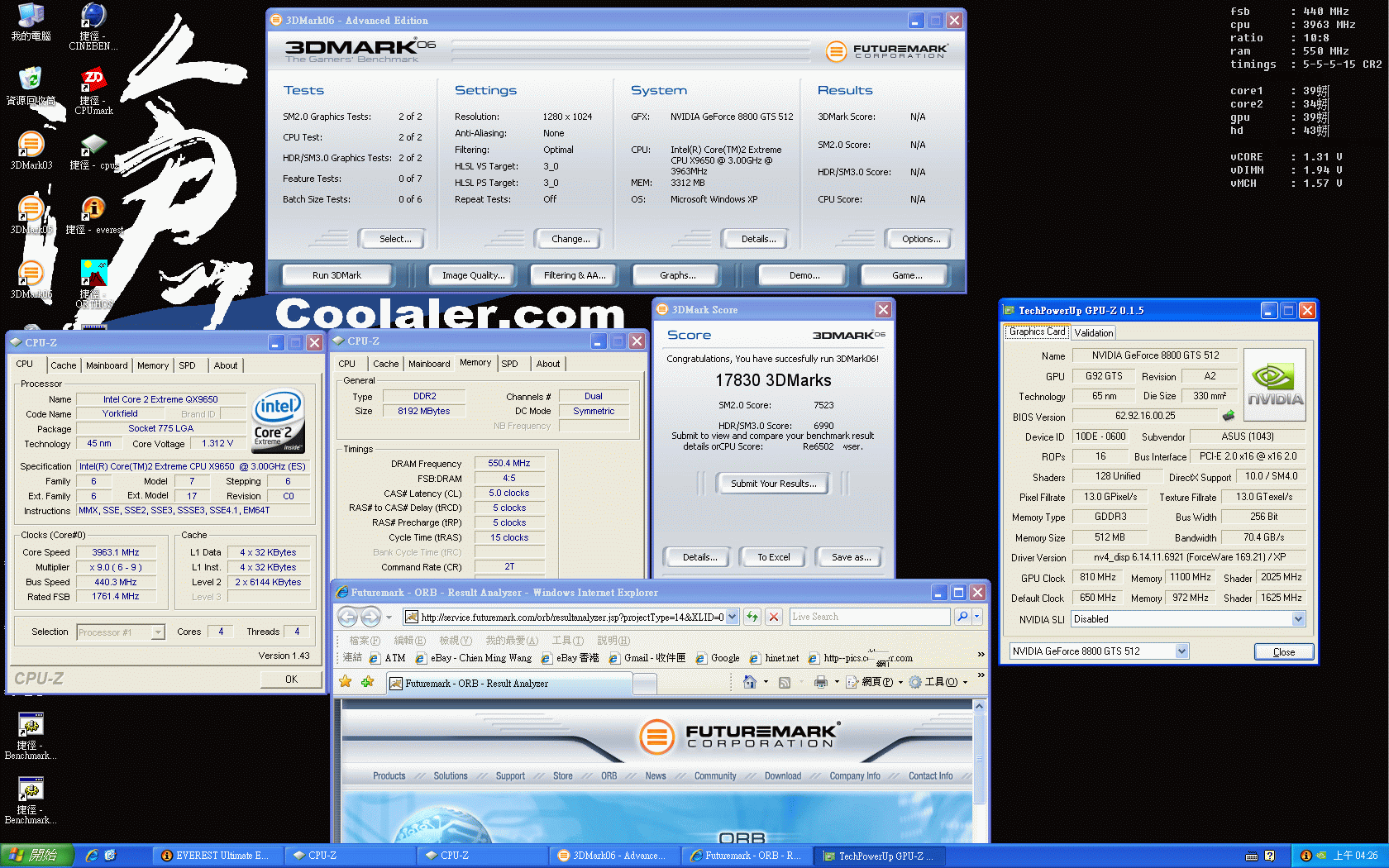Open IE 檔案(F) file menu
The image size is (1389, 868).
coord(365,641)
